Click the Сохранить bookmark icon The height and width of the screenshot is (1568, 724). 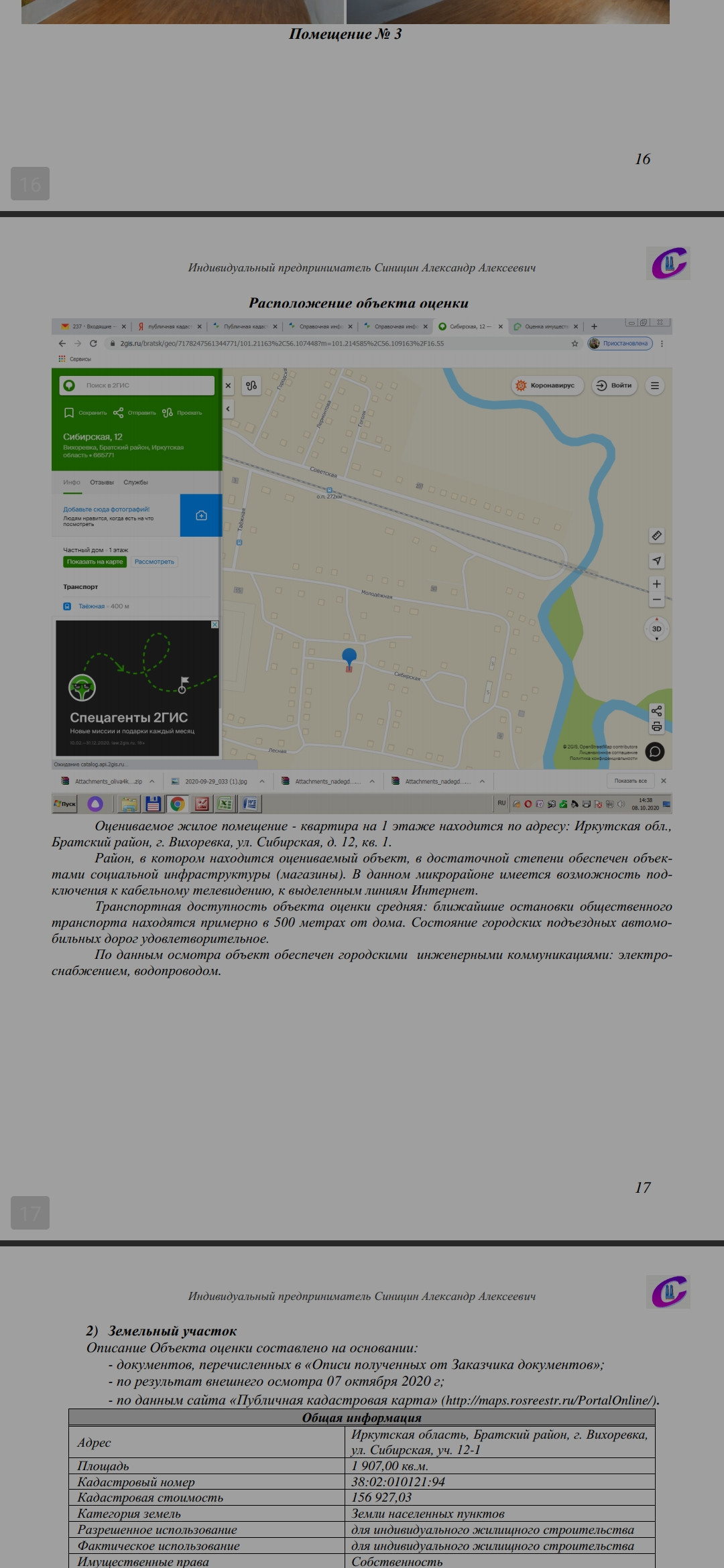(68, 413)
